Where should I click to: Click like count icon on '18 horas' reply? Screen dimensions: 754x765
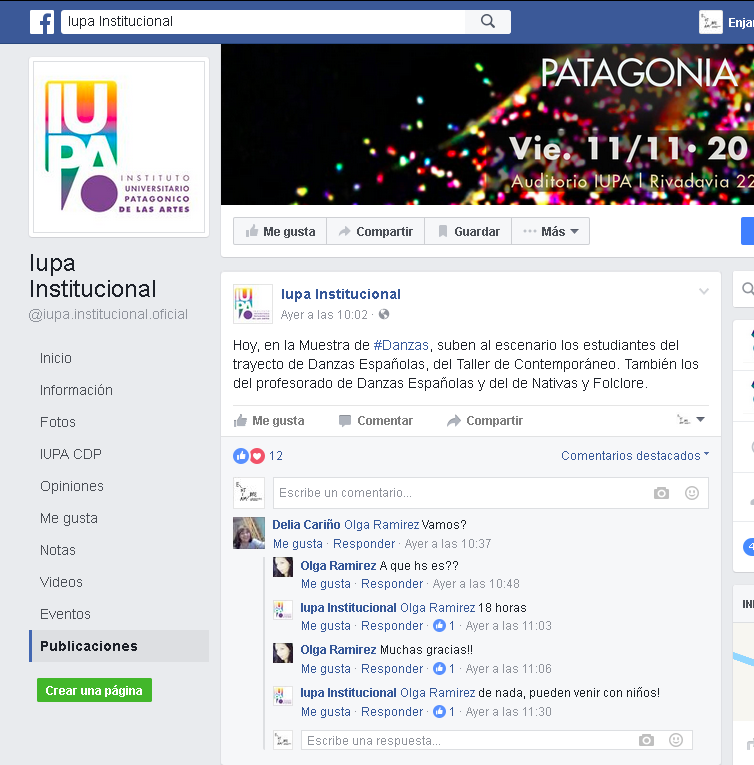click(439, 625)
